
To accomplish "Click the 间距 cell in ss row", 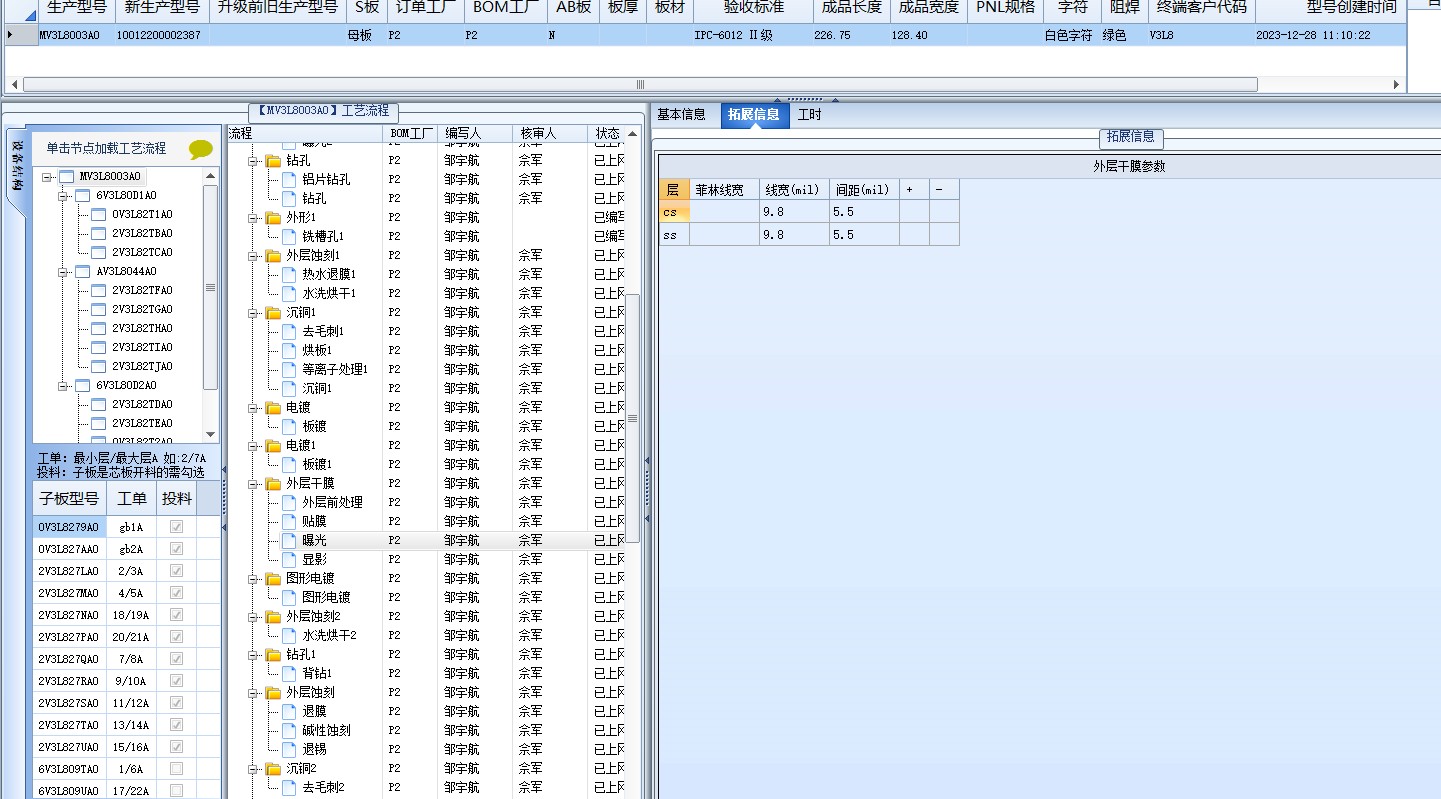I will pos(864,235).
